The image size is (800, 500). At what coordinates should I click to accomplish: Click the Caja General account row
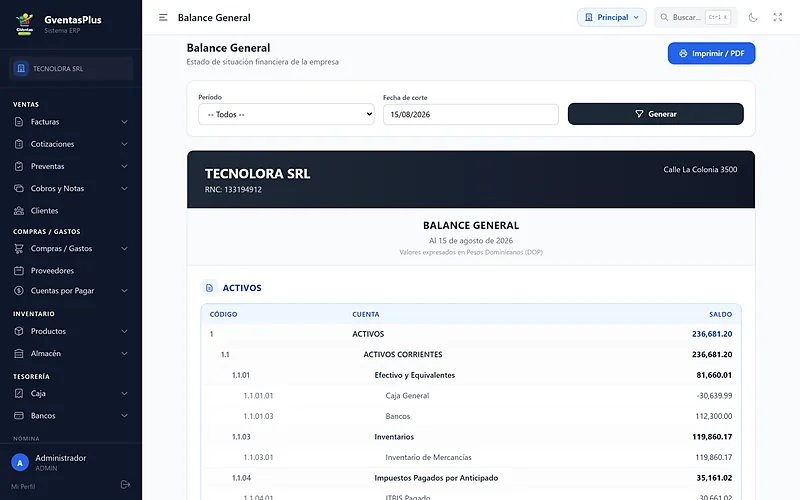coord(471,395)
